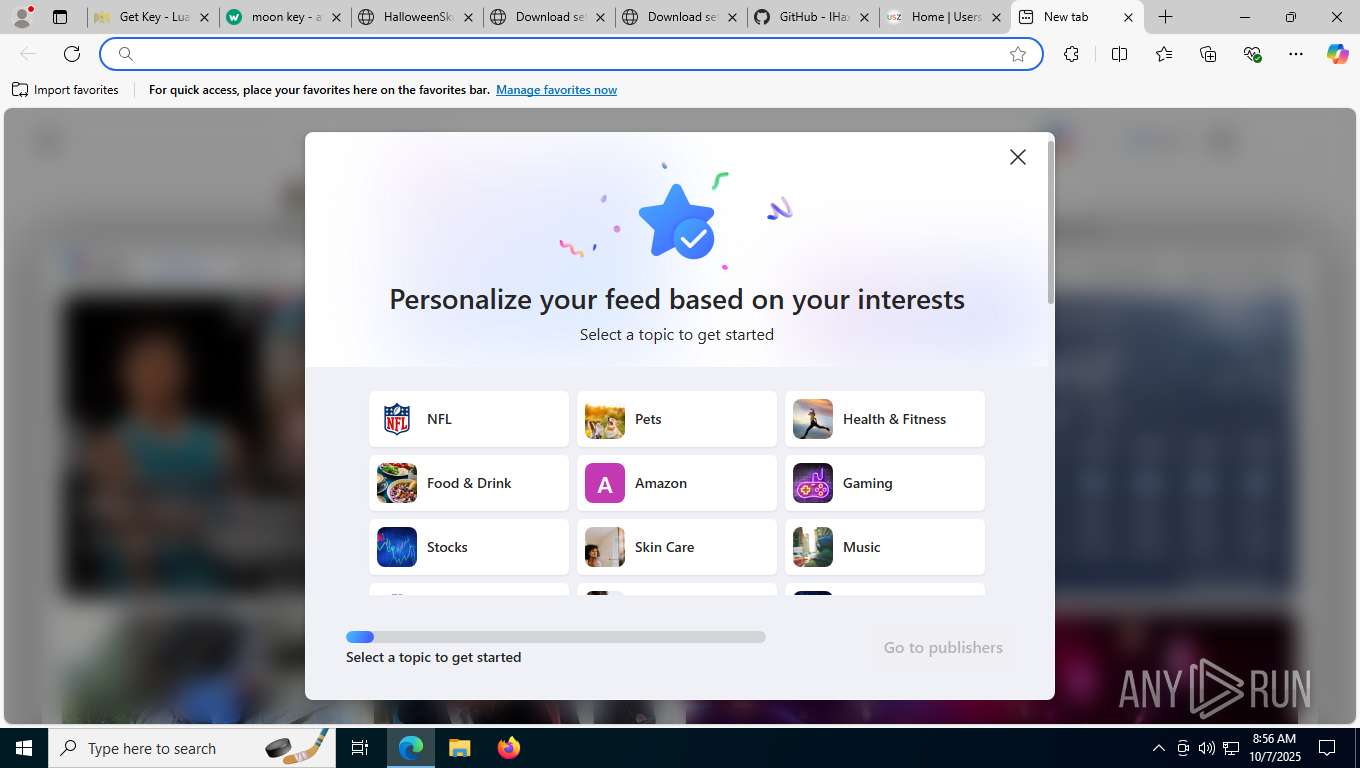The height and width of the screenshot is (768, 1360).
Task: Switch to the HalloweenSk tab
Action: coord(417,17)
